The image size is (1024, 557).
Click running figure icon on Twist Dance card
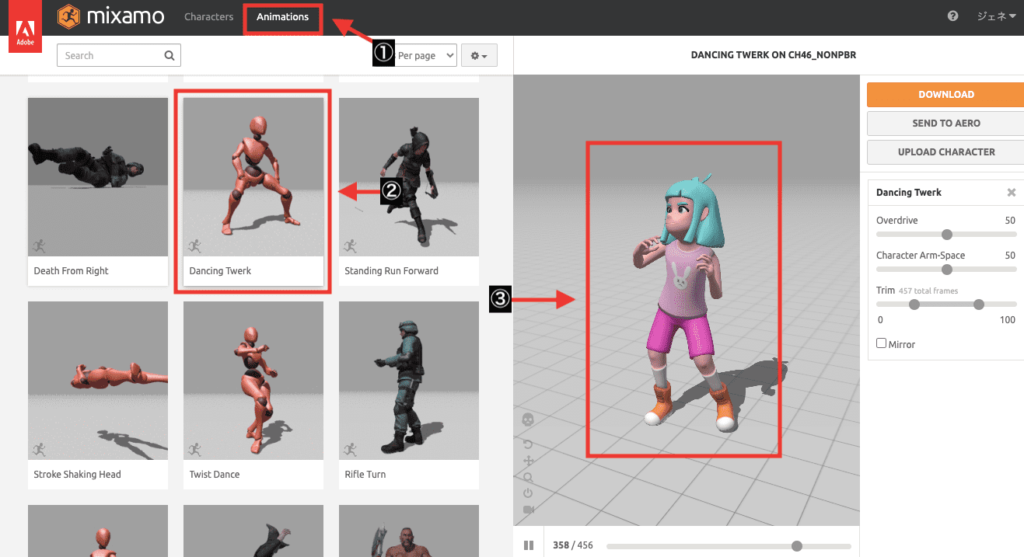tap(195, 449)
